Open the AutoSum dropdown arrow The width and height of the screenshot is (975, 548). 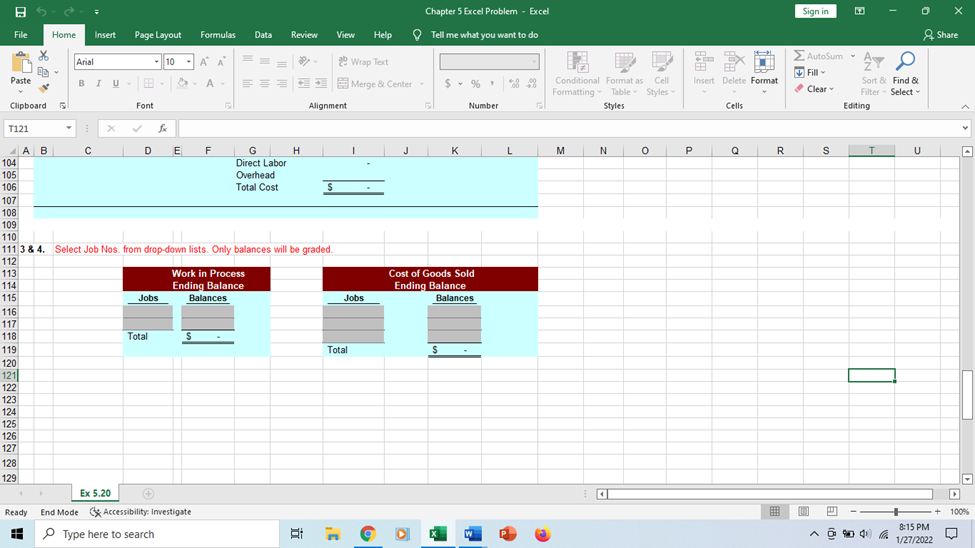tap(853, 56)
